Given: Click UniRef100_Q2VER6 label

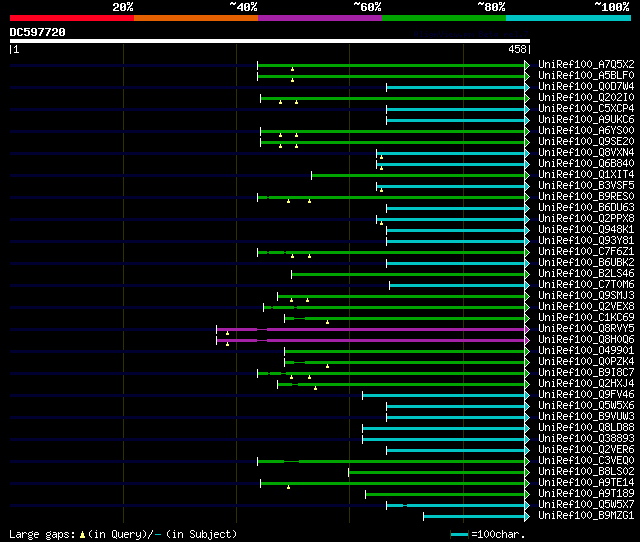Looking at the screenshot, I should point(586,450).
